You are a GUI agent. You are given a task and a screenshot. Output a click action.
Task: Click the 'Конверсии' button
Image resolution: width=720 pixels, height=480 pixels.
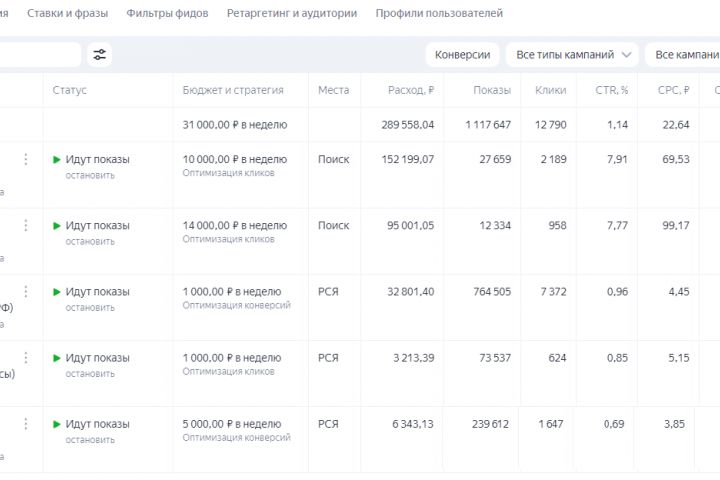point(462,55)
